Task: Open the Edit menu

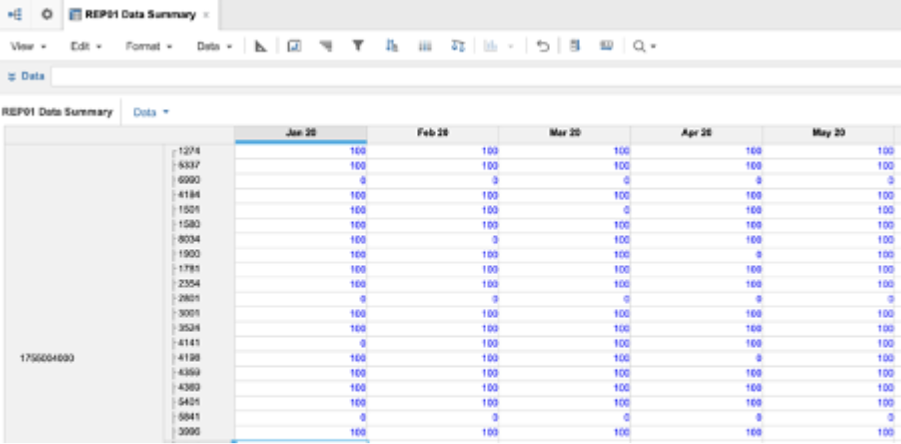Action: 86,47
